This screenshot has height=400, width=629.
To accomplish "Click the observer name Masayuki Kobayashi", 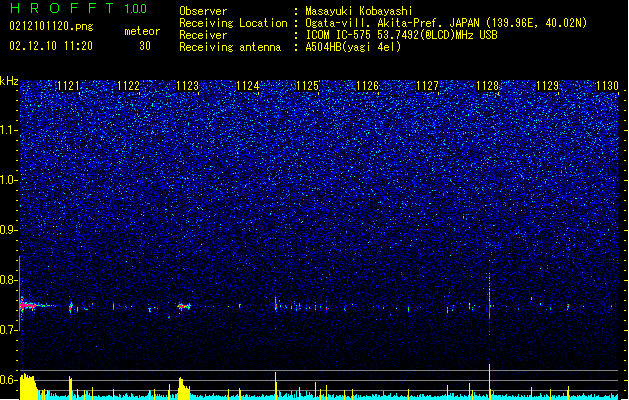I will (359, 11).
